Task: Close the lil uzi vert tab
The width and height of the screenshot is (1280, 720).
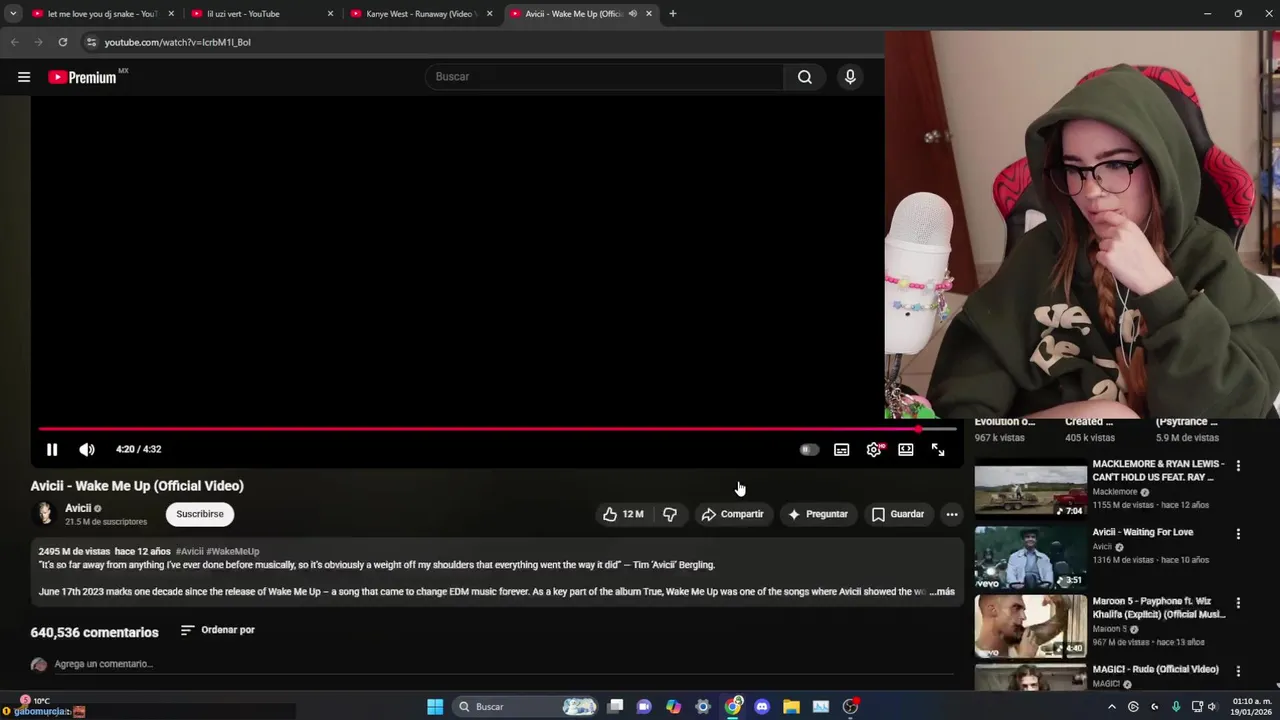Action: (330, 14)
